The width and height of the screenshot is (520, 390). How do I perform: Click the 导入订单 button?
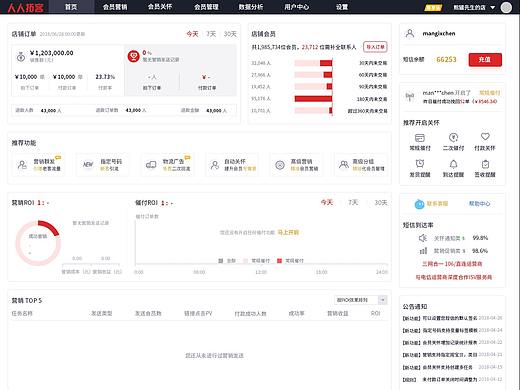pos(375,47)
